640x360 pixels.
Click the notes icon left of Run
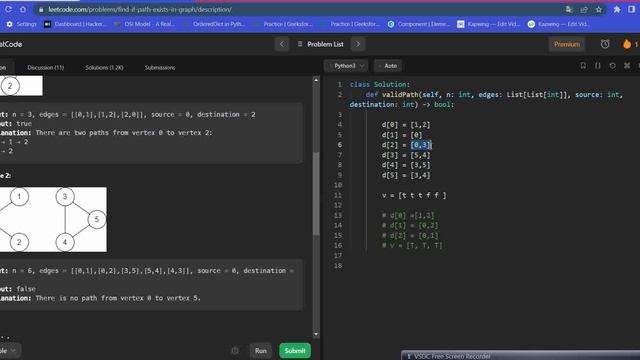[235, 351]
